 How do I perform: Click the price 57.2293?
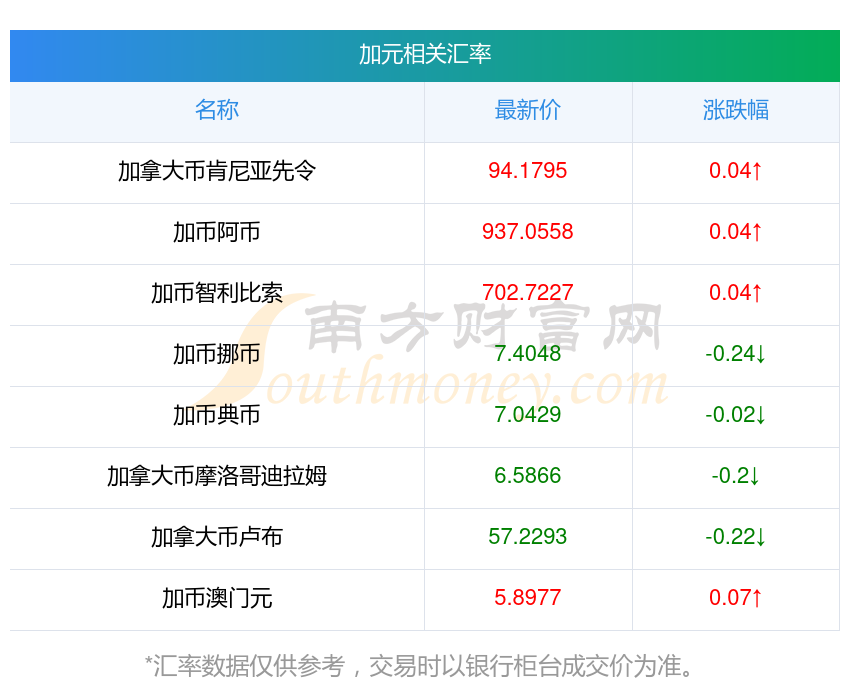[527, 537]
